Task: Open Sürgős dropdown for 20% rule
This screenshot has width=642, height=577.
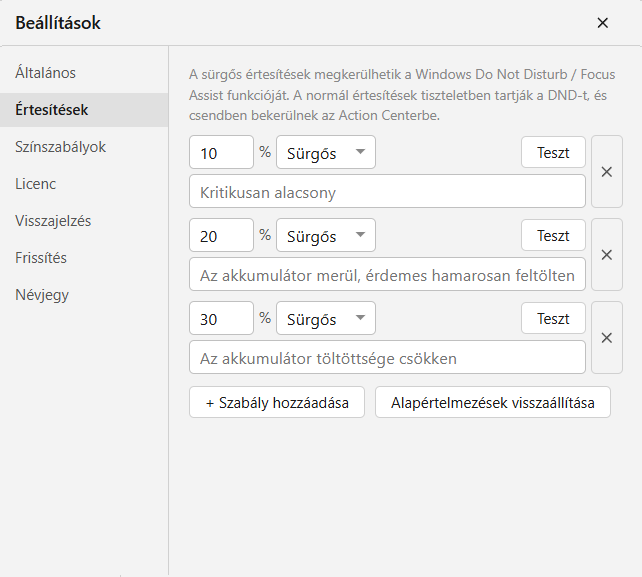Action: pos(326,235)
